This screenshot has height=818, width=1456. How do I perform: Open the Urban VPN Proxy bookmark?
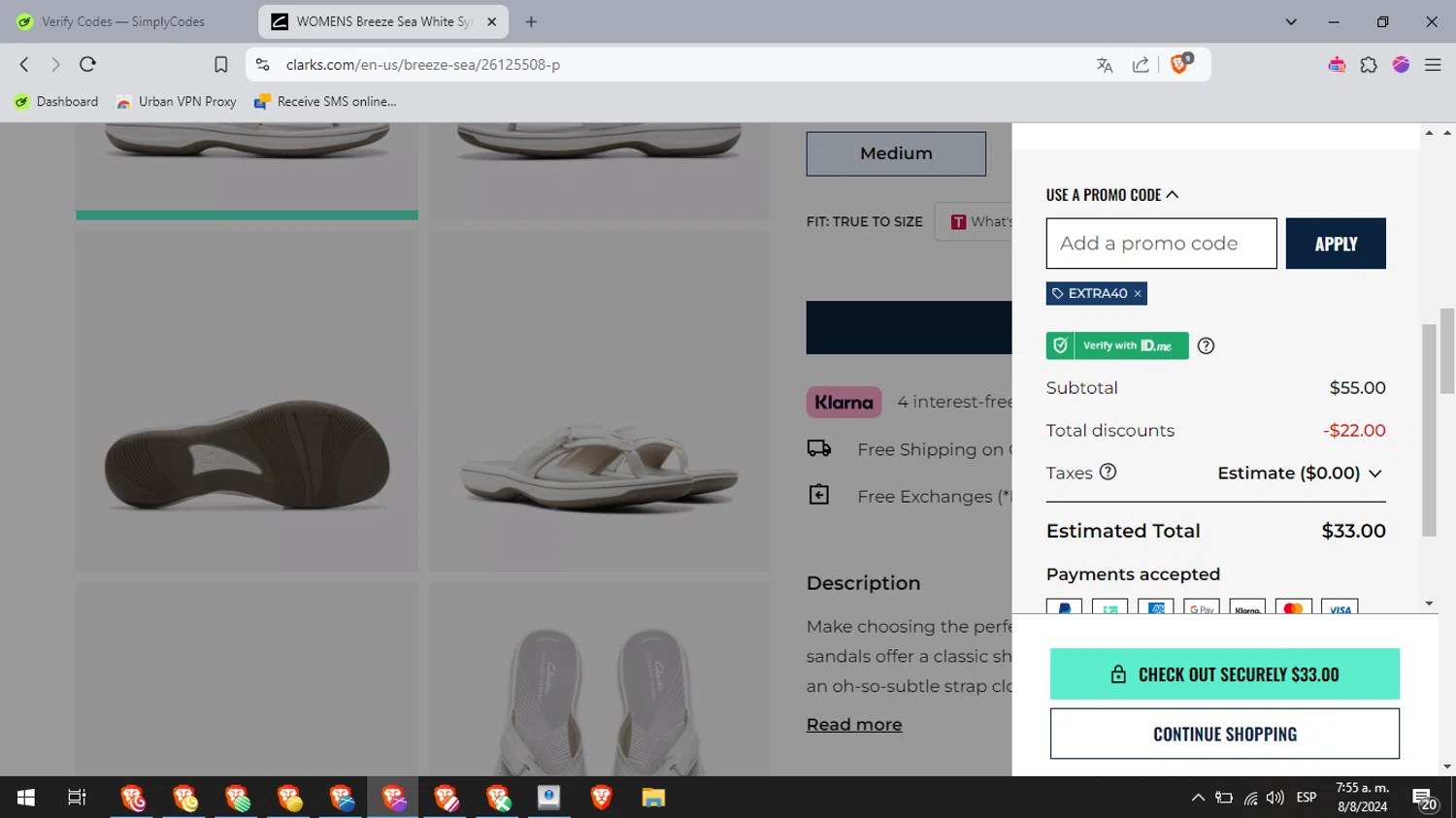177,101
